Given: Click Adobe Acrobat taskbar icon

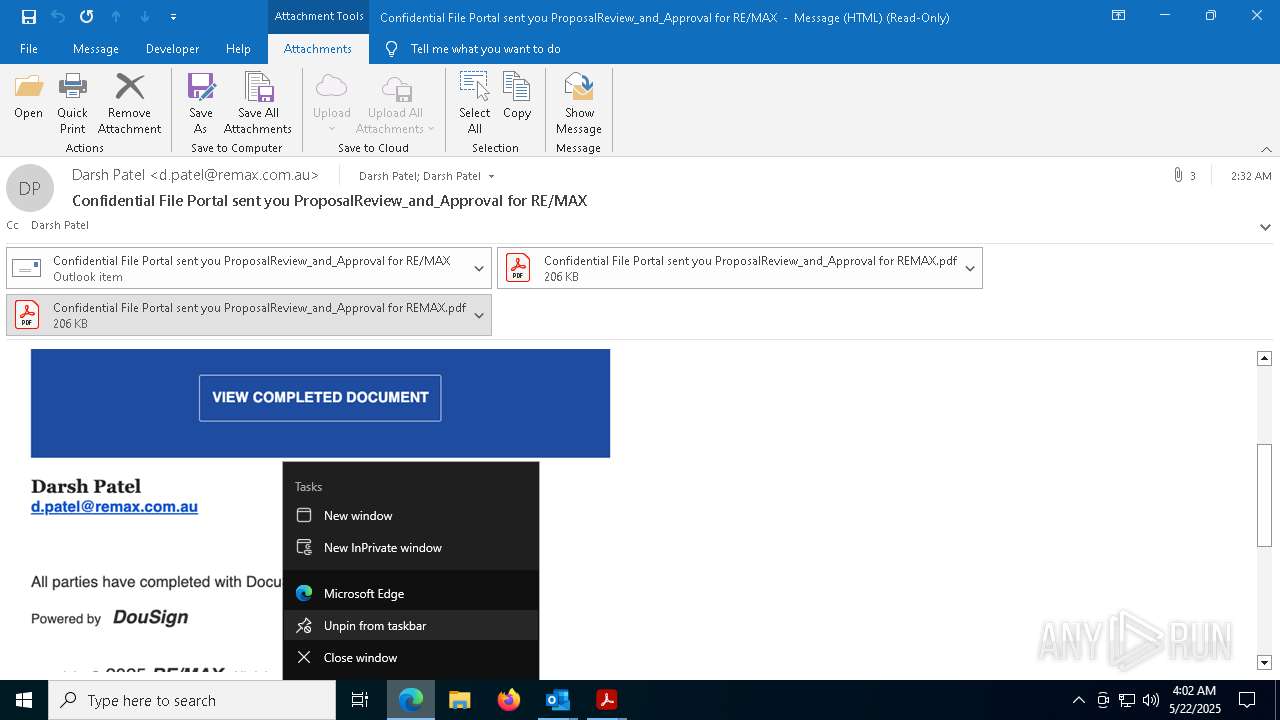Looking at the screenshot, I should (606, 700).
